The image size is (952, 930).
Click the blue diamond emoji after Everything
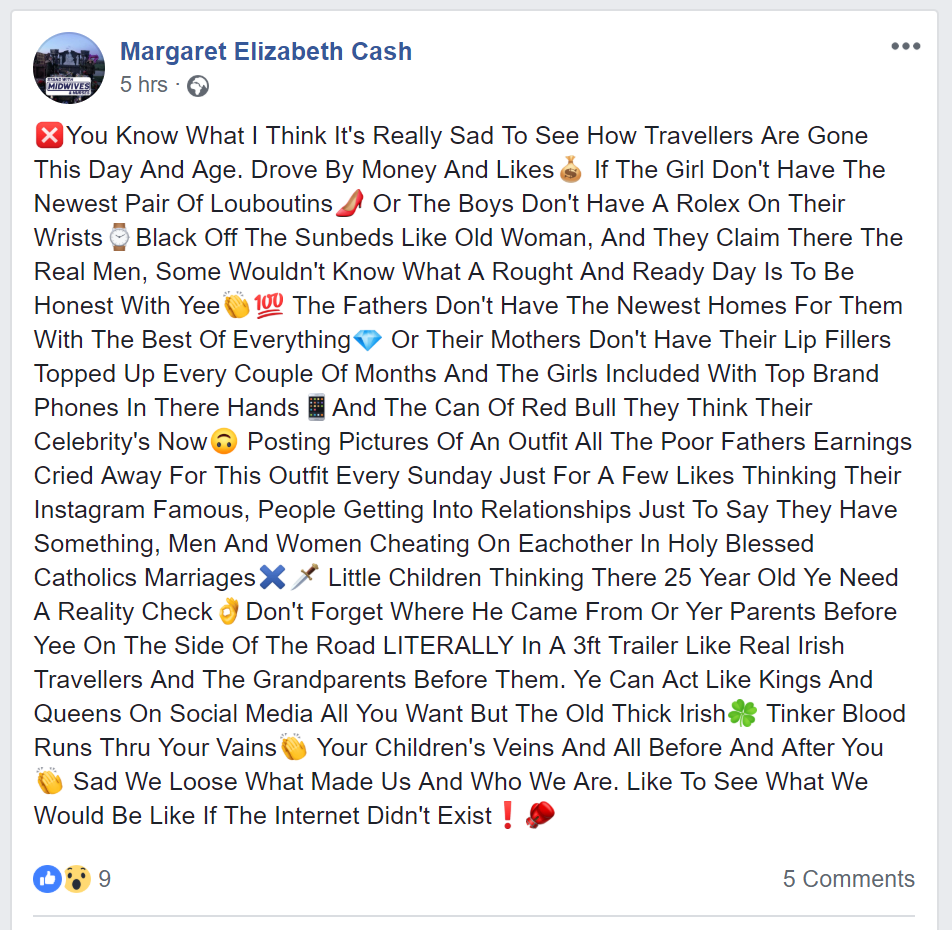367,339
